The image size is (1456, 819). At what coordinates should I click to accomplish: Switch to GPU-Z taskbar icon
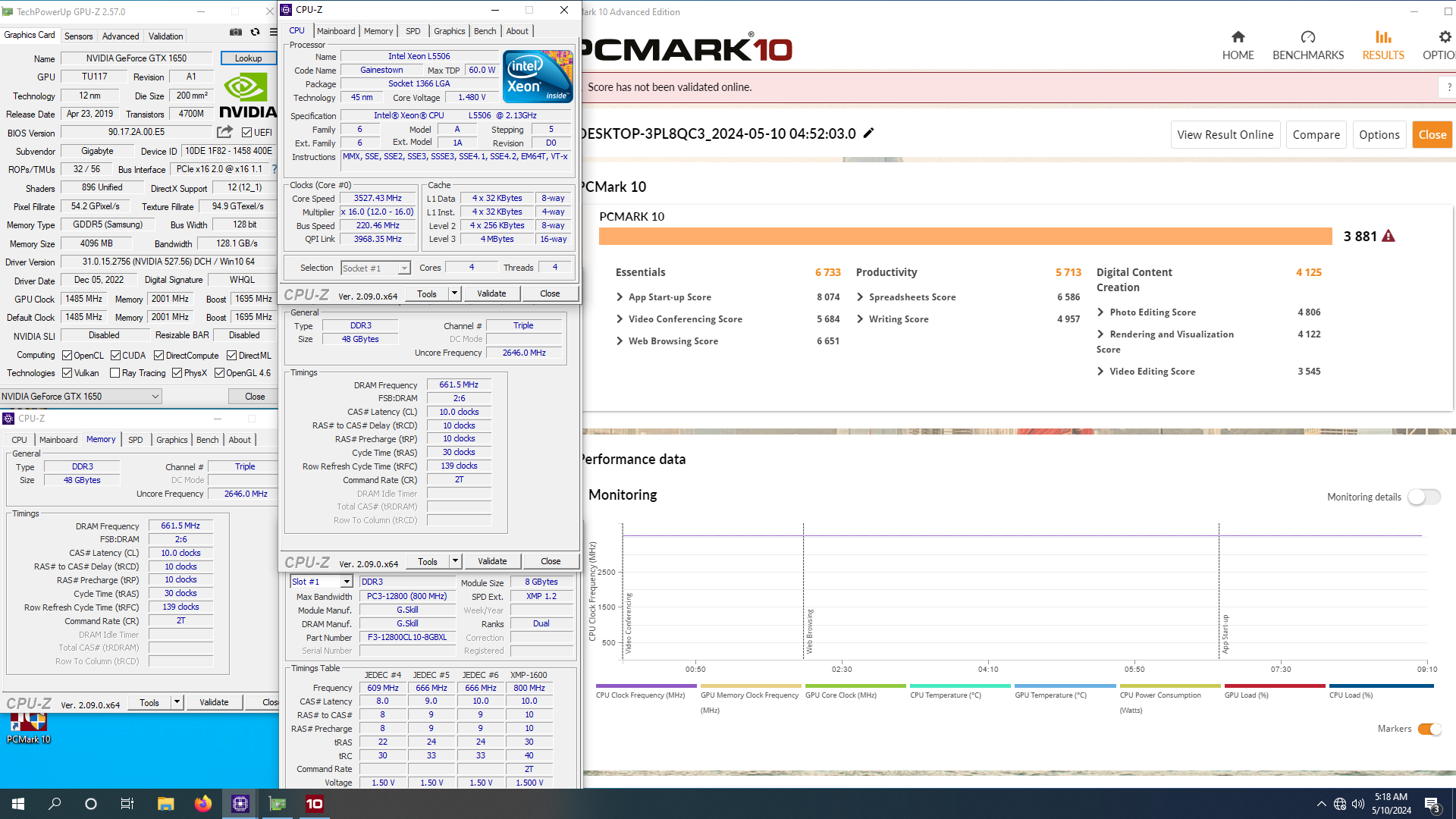coord(278,804)
